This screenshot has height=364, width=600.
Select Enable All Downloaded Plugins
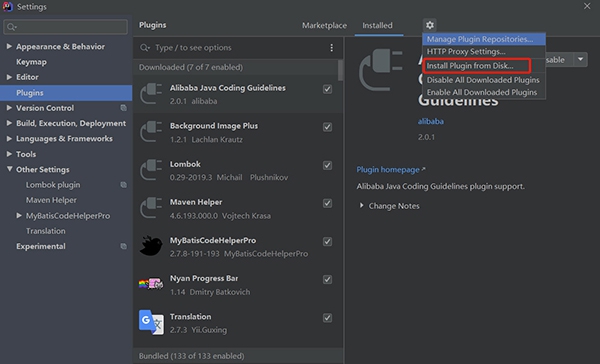point(484,92)
